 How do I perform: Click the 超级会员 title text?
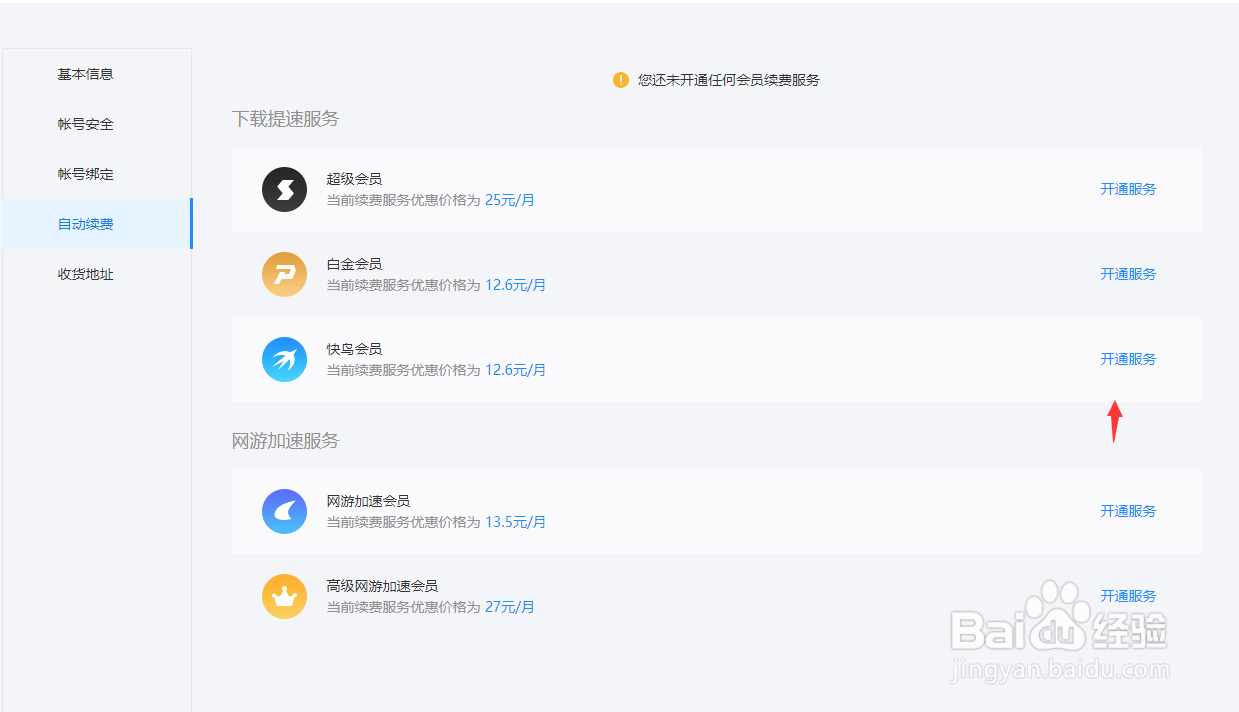click(354, 179)
